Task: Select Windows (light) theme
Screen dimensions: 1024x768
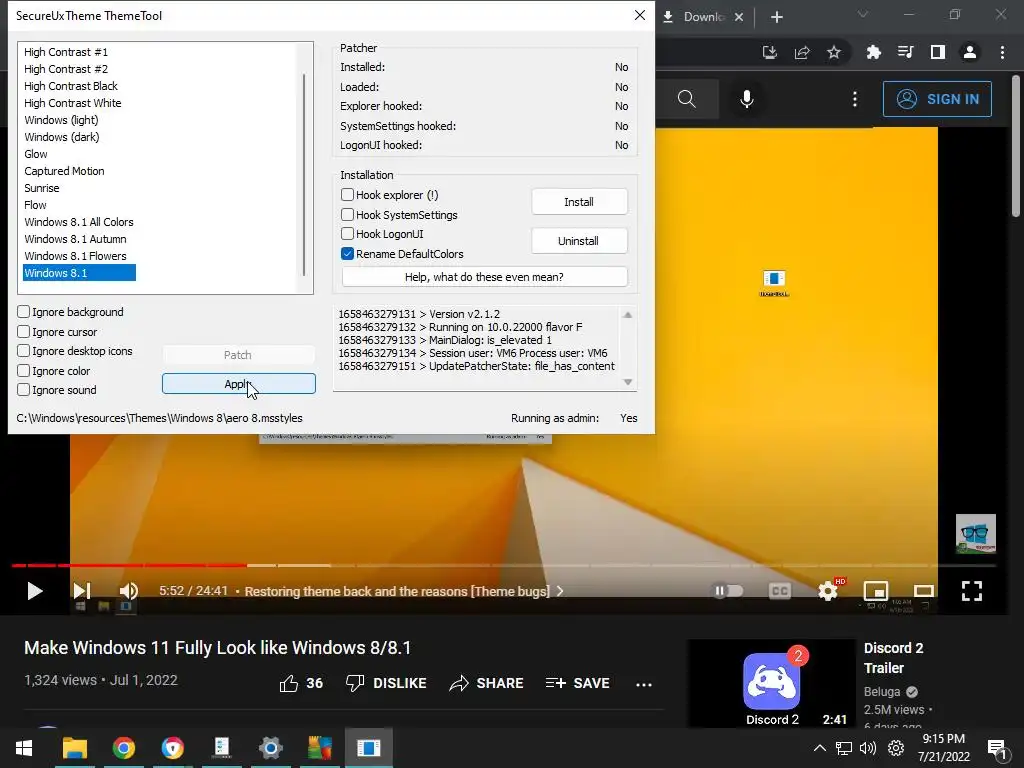Action: 61,120
